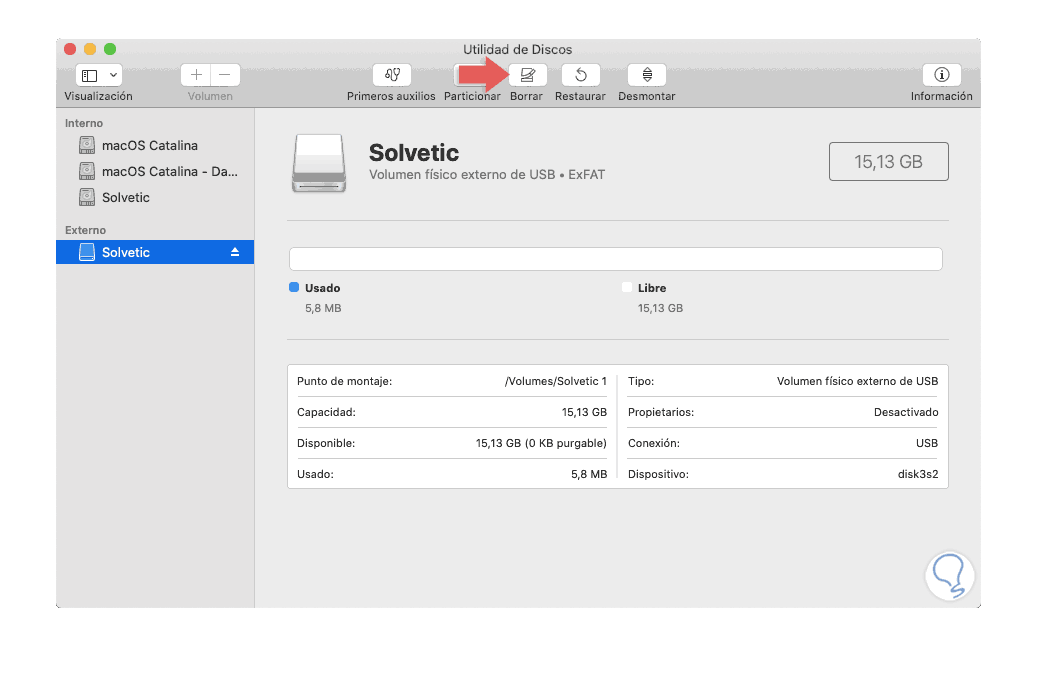Click the Solvetic volume title
This screenshot has width=1037, height=682.
click(x=414, y=153)
